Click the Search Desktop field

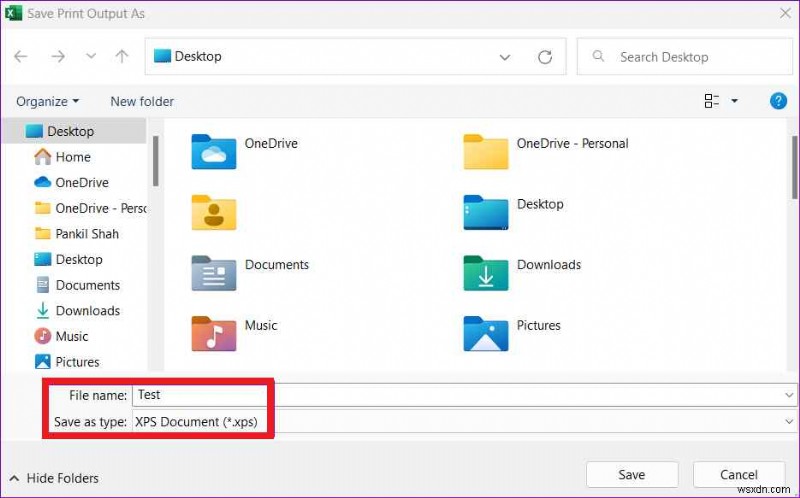click(684, 57)
